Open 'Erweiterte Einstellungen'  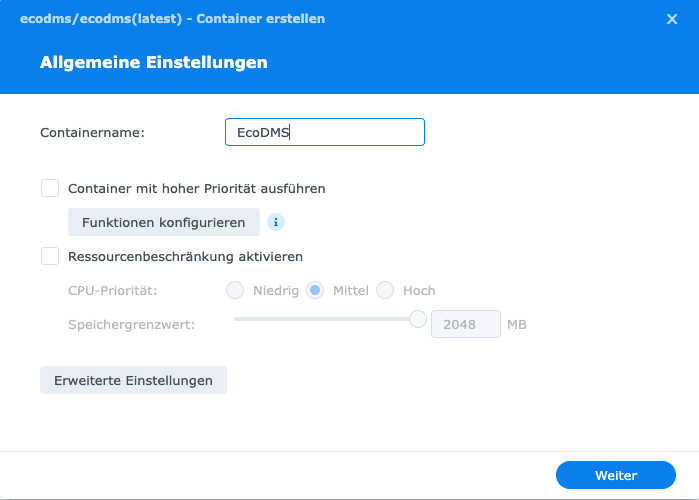tap(133, 380)
